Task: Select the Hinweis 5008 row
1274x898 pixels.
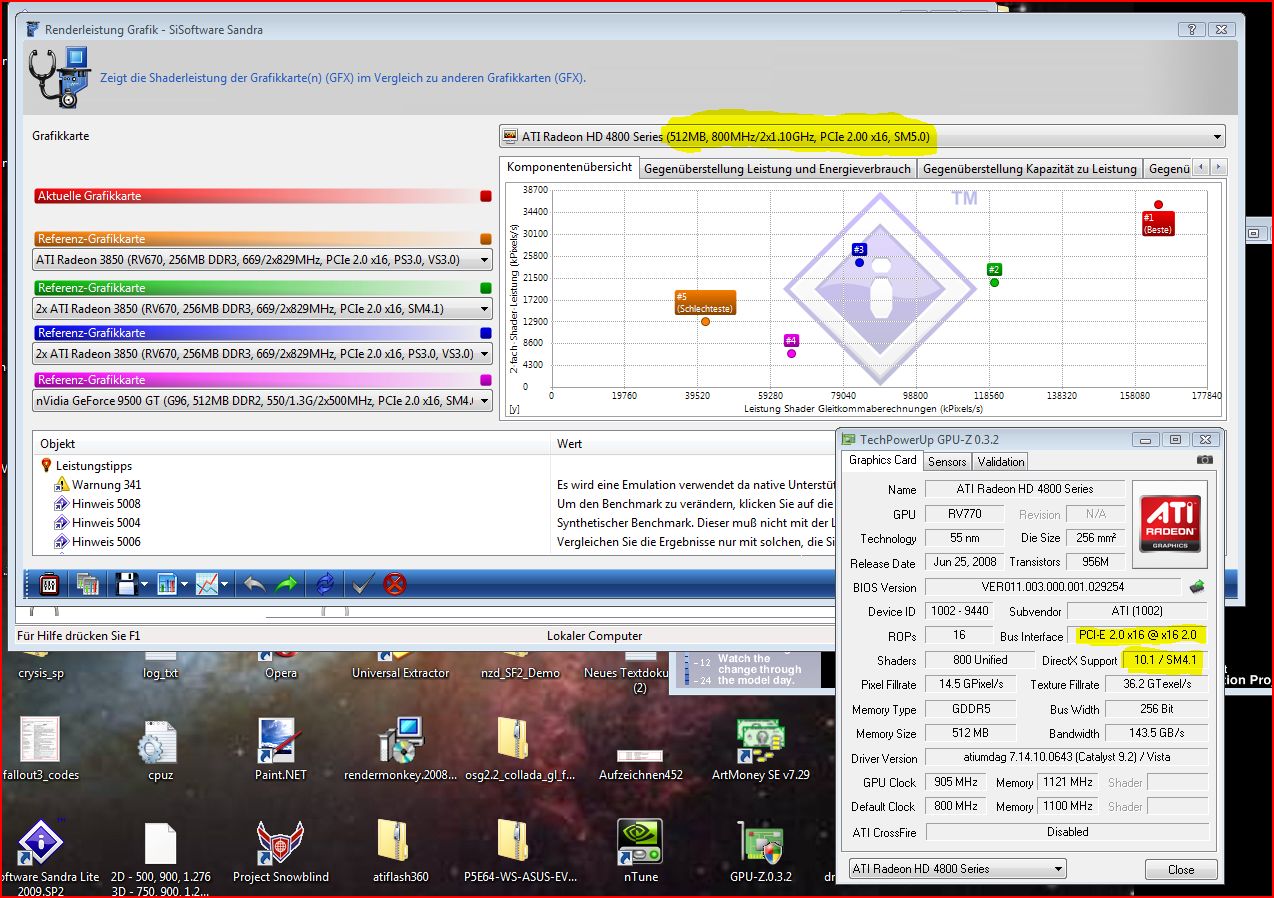Action: [106, 504]
